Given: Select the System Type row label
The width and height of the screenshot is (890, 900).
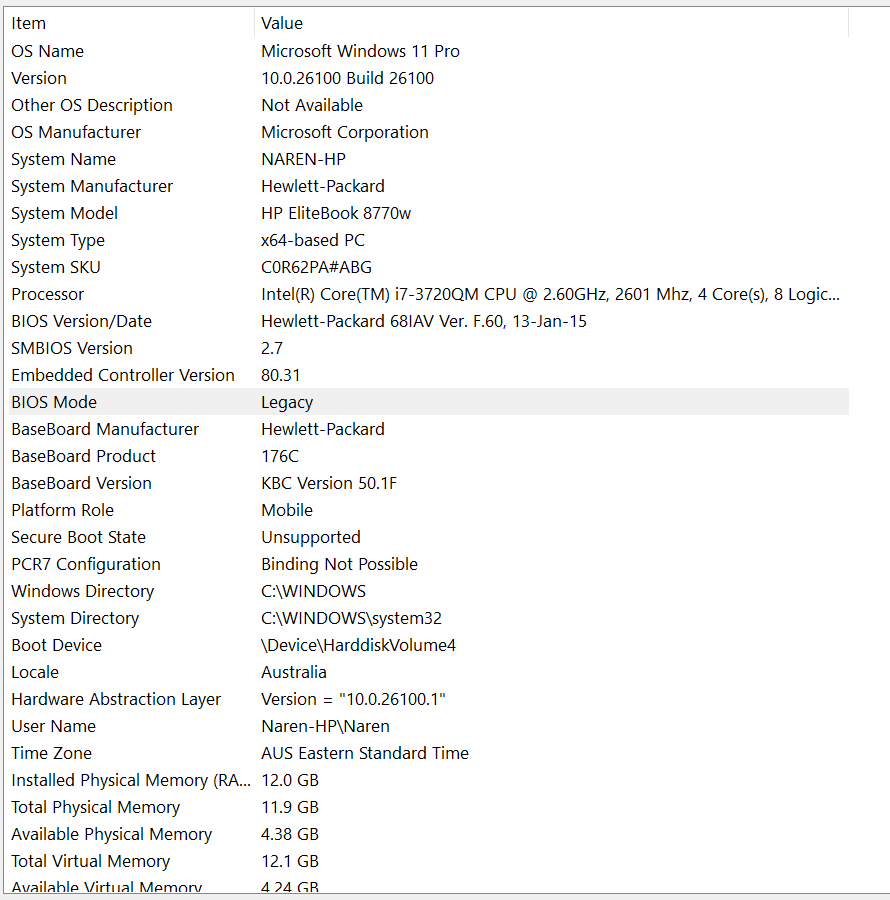Looking at the screenshot, I should 58,240.
